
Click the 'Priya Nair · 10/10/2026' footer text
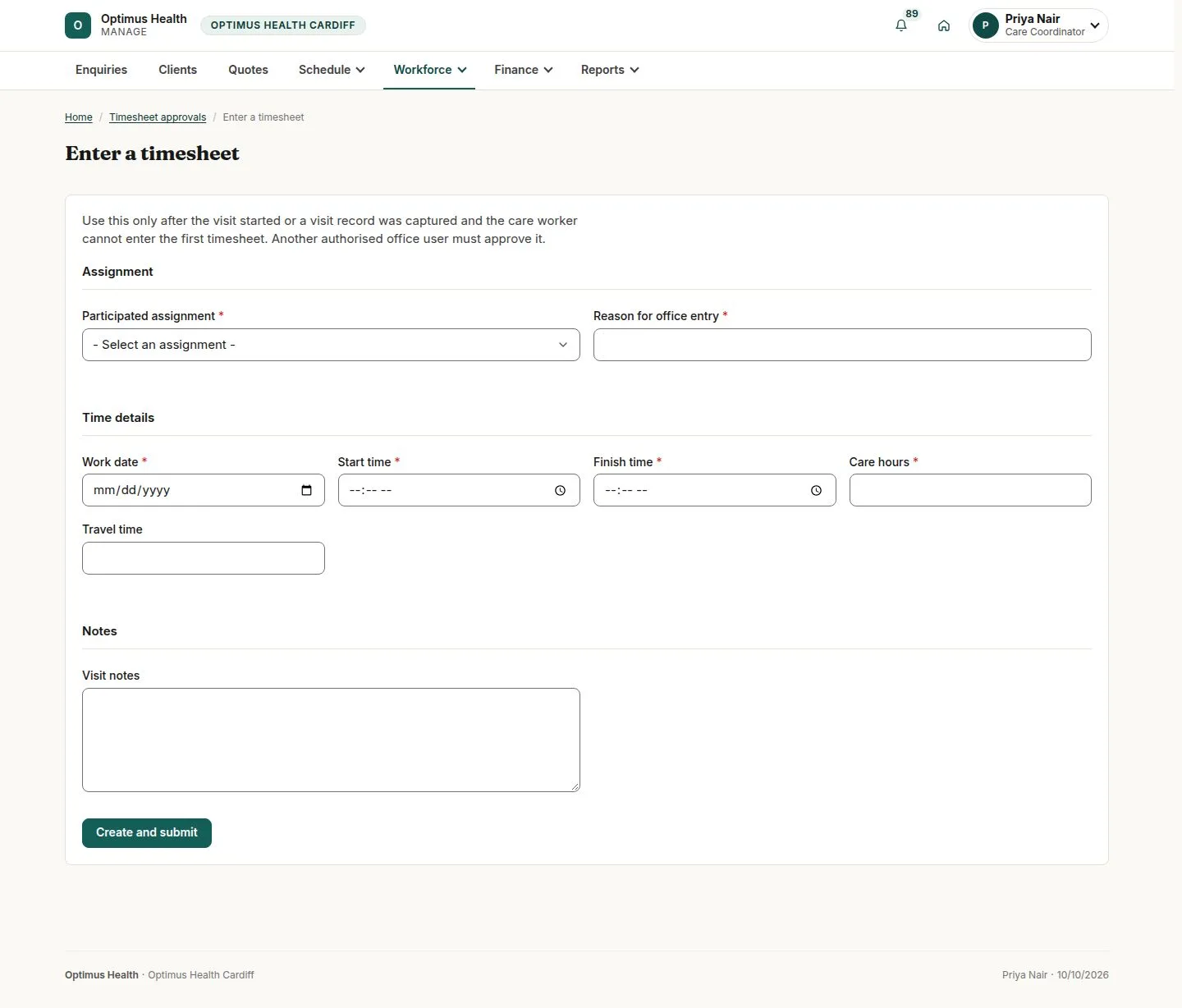pyautogui.click(x=1056, y=975)
